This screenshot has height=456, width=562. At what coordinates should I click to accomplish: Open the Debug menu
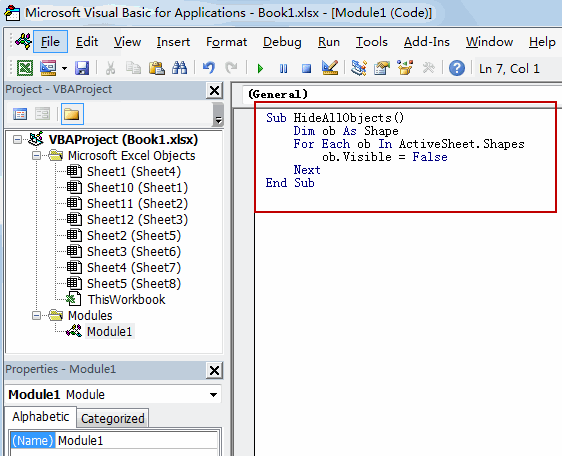pos(282,42)
